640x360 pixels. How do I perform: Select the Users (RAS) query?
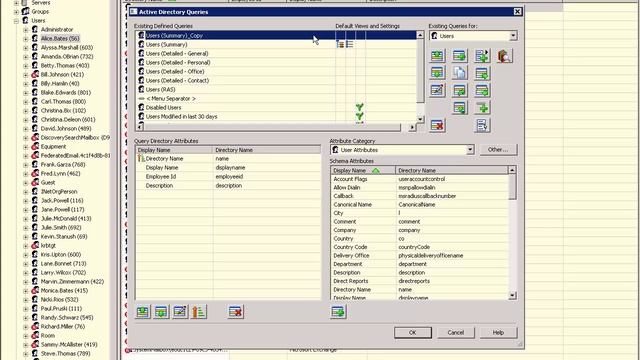[x=276, y=89]
